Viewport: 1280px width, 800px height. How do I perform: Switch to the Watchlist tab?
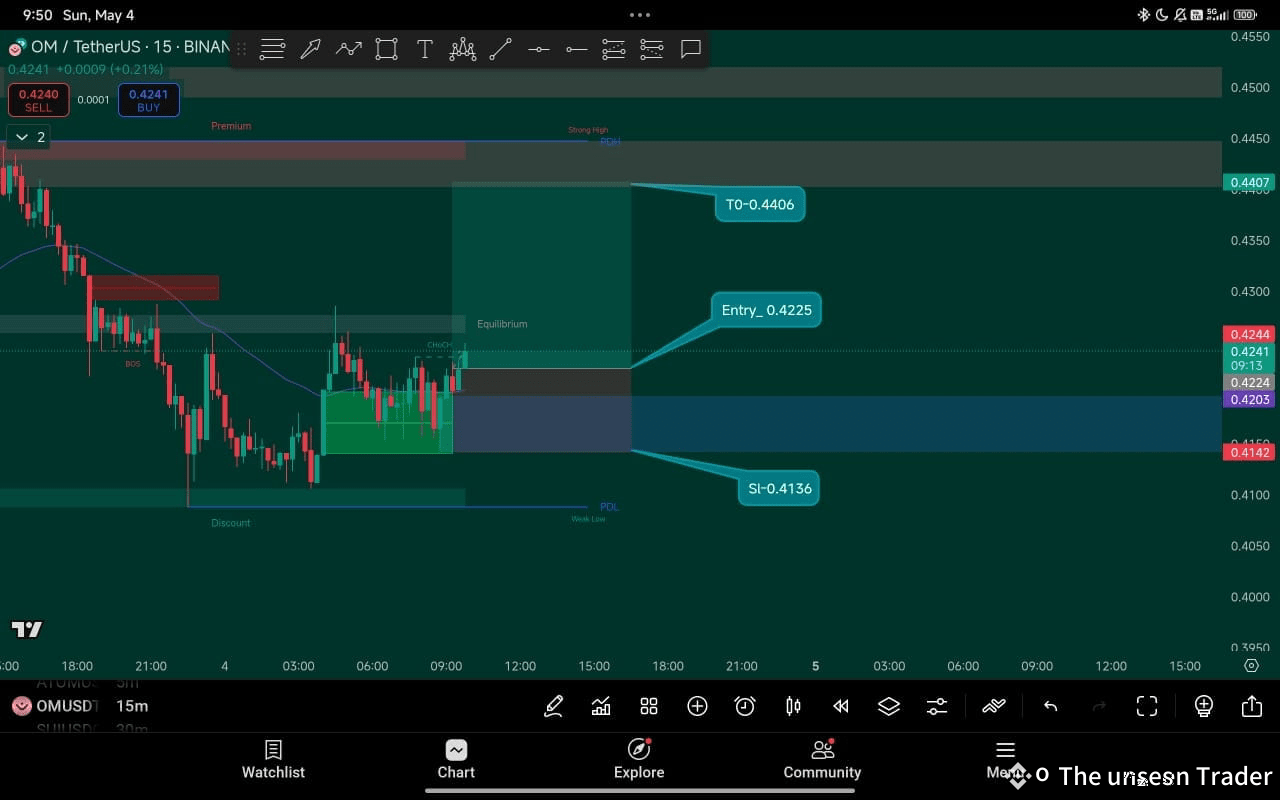click(x=272, y=760)
